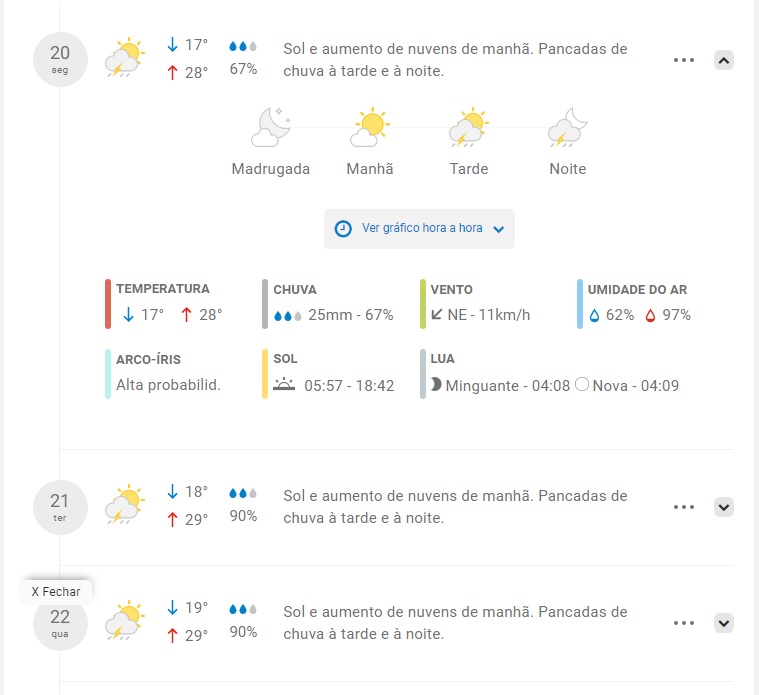Select the day 20 seg date circle

[60, 60]
